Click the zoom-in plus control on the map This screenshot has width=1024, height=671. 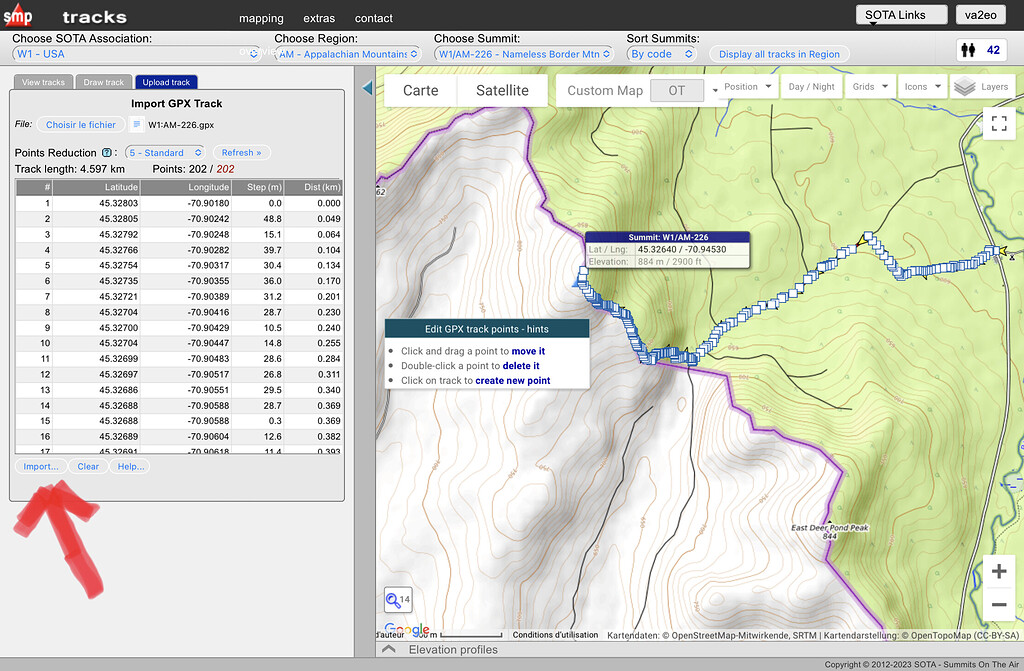pos(998,571)
